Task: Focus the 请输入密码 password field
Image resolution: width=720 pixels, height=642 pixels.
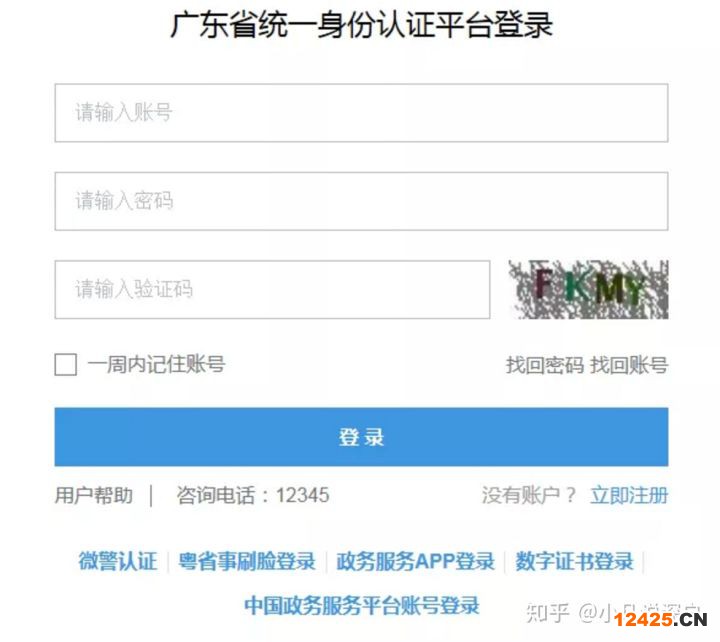Action: click(x=361, y=201)
